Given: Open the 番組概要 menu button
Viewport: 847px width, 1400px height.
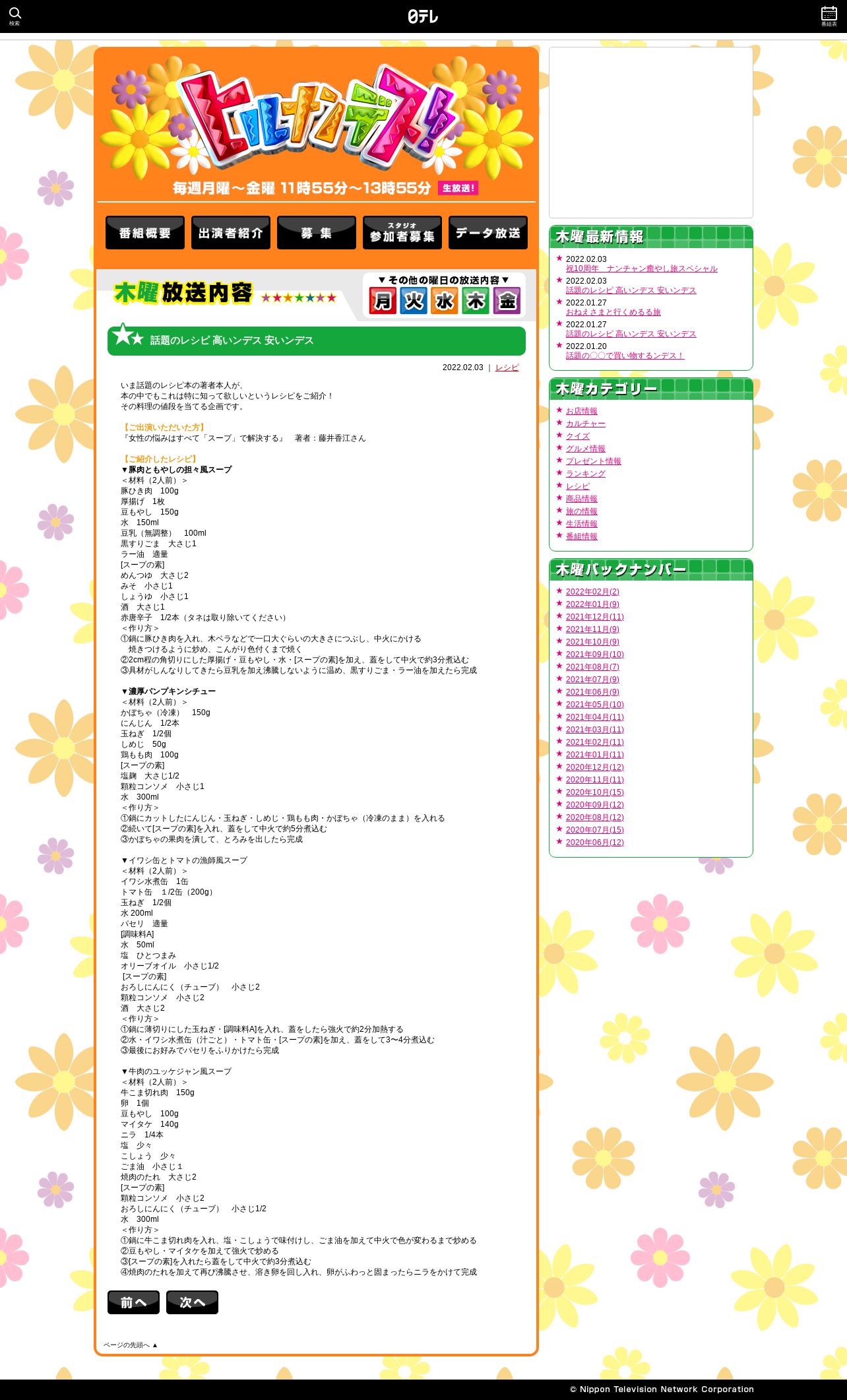Looking at the screenshot, I should 145,233.
